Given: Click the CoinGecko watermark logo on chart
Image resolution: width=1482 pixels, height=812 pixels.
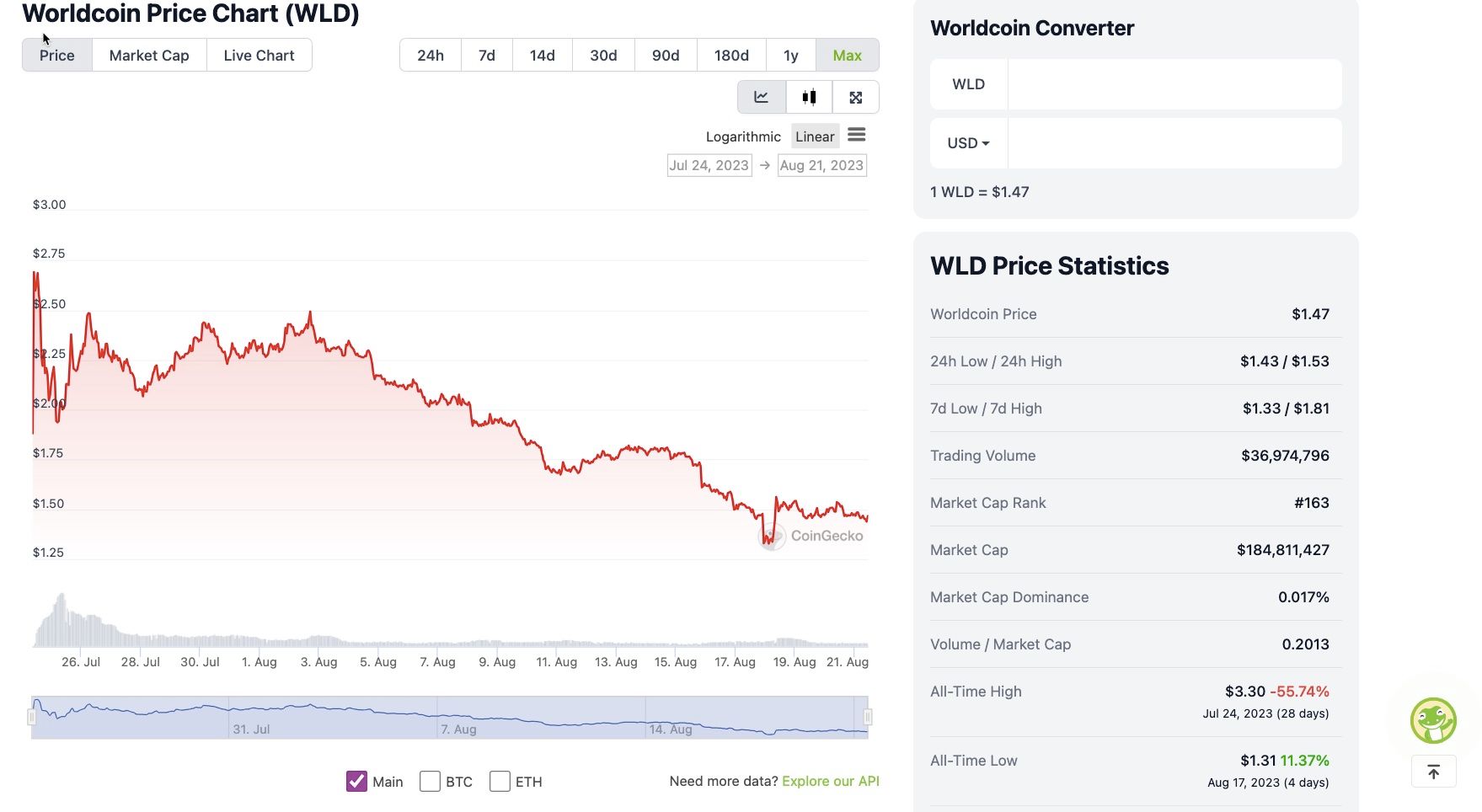Looking at the screenshot, I should (x=811, y=536).
